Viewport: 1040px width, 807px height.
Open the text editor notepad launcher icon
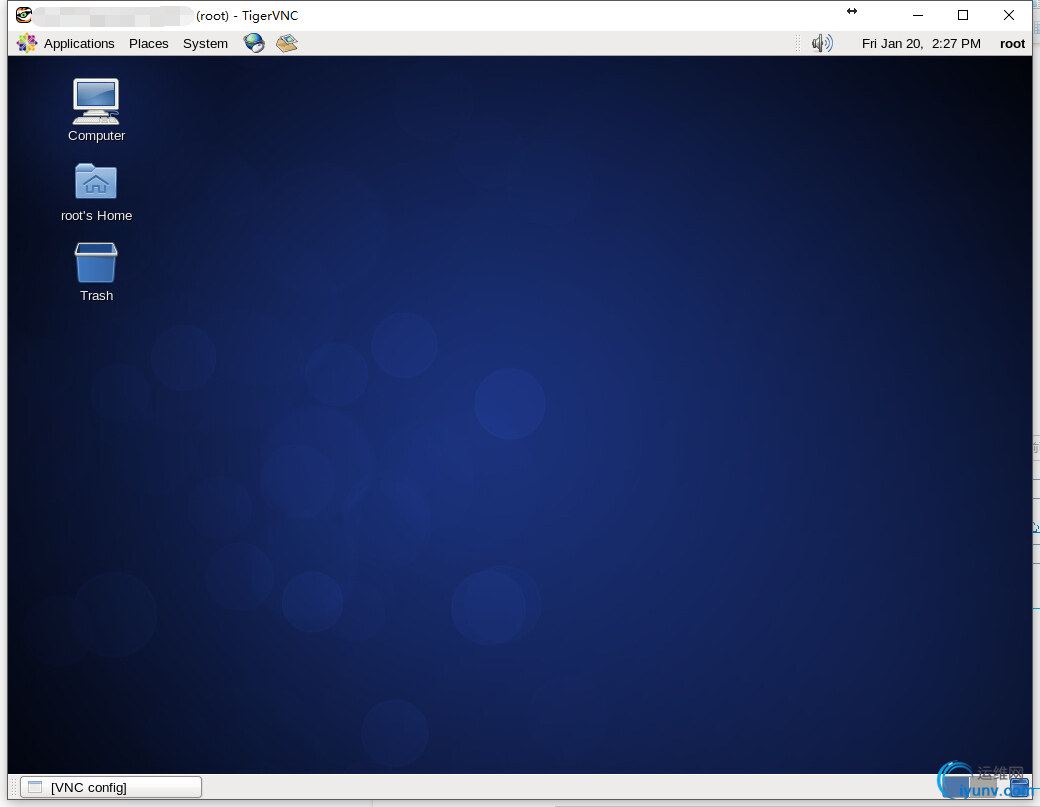[287, 43]
